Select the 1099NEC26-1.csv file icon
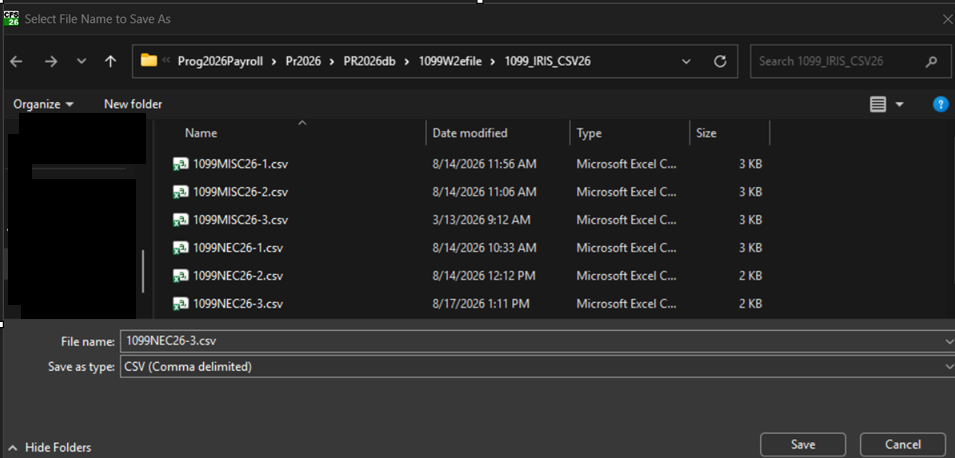This screenshot has width=955, height=458. click(180, 248)
